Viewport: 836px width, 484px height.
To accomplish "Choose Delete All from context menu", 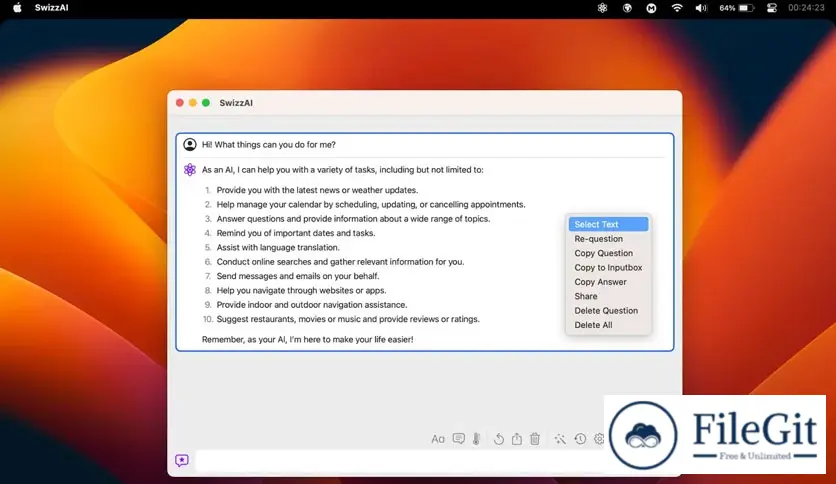I will [x=608, y=325].
